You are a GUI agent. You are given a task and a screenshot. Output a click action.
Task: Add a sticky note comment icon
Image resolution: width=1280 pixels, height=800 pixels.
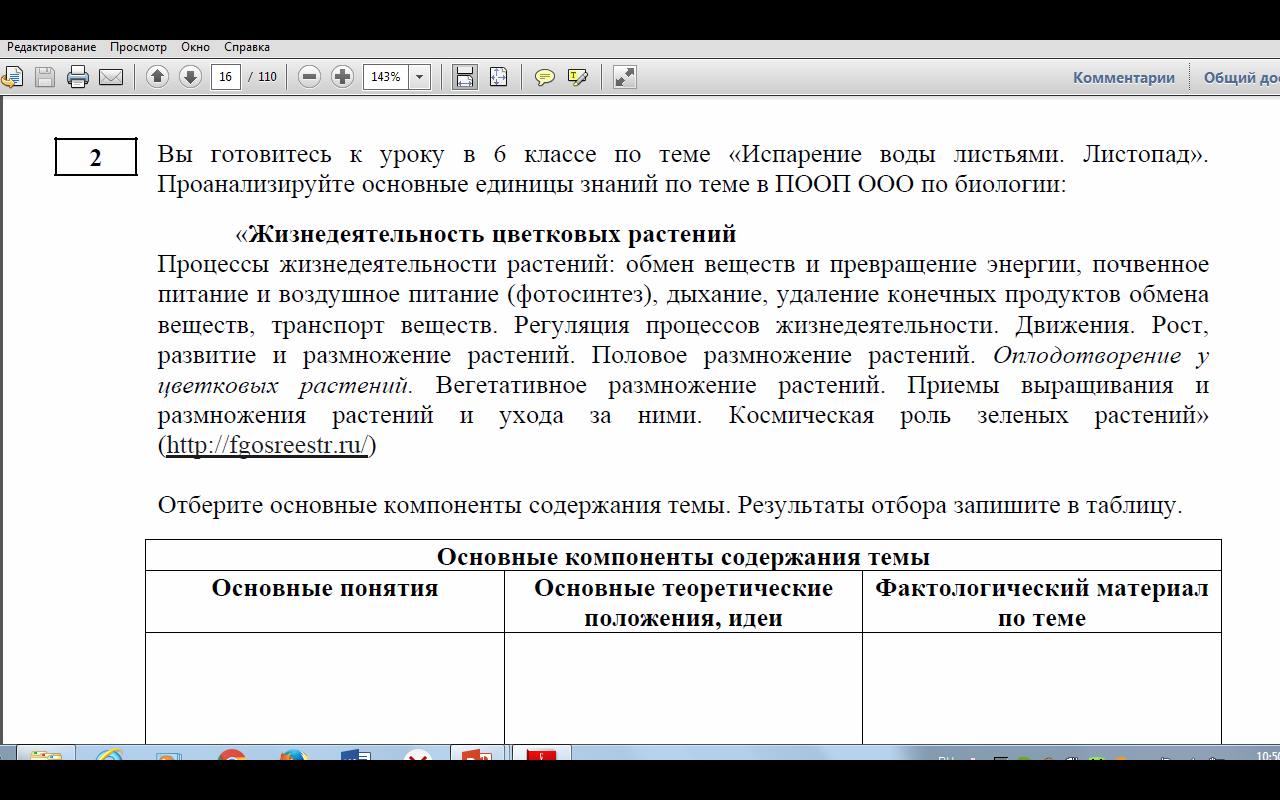click(545, 77)
